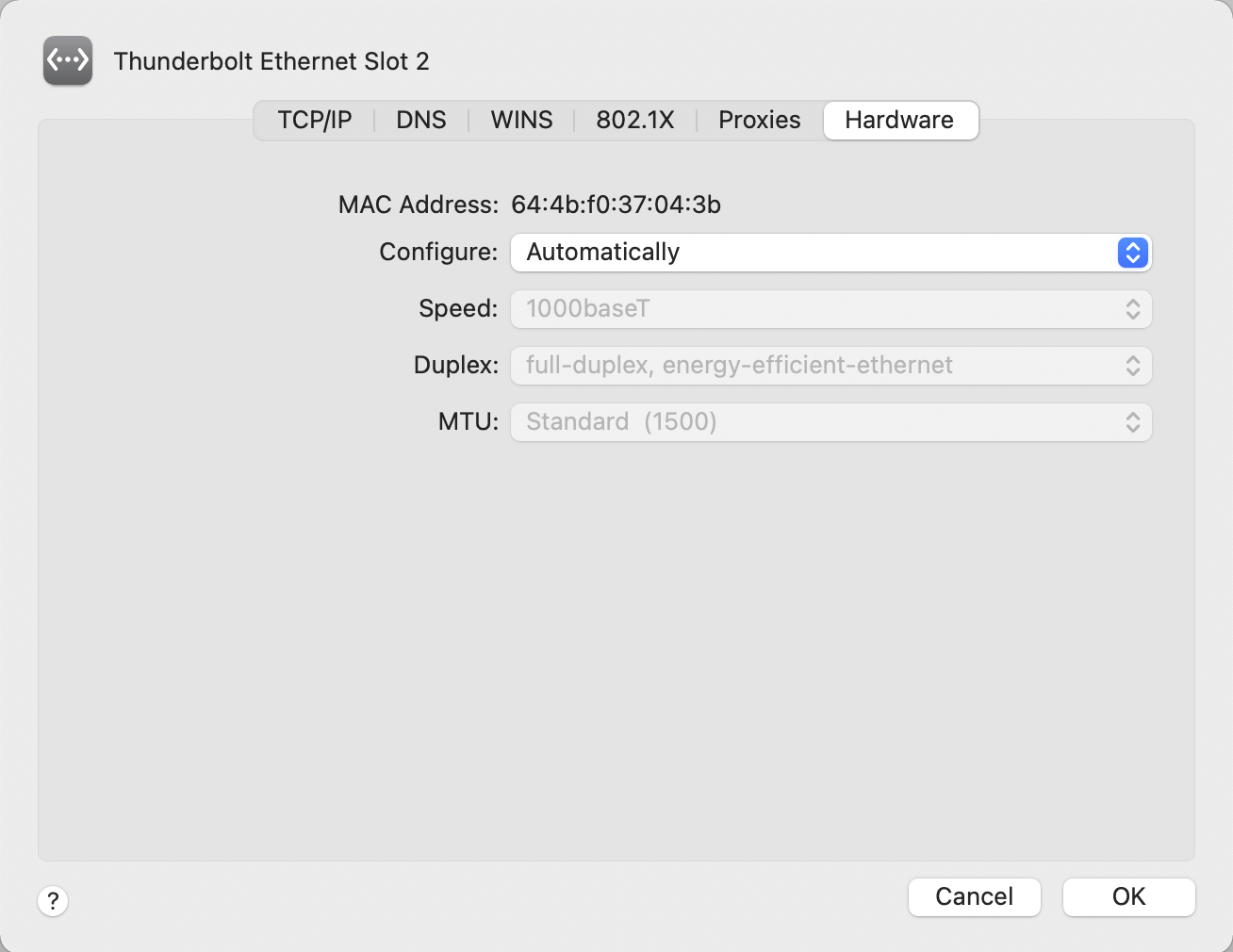Confirm settings with the OK button
Screen dimensions: 1233x952
pos(1128,897)
